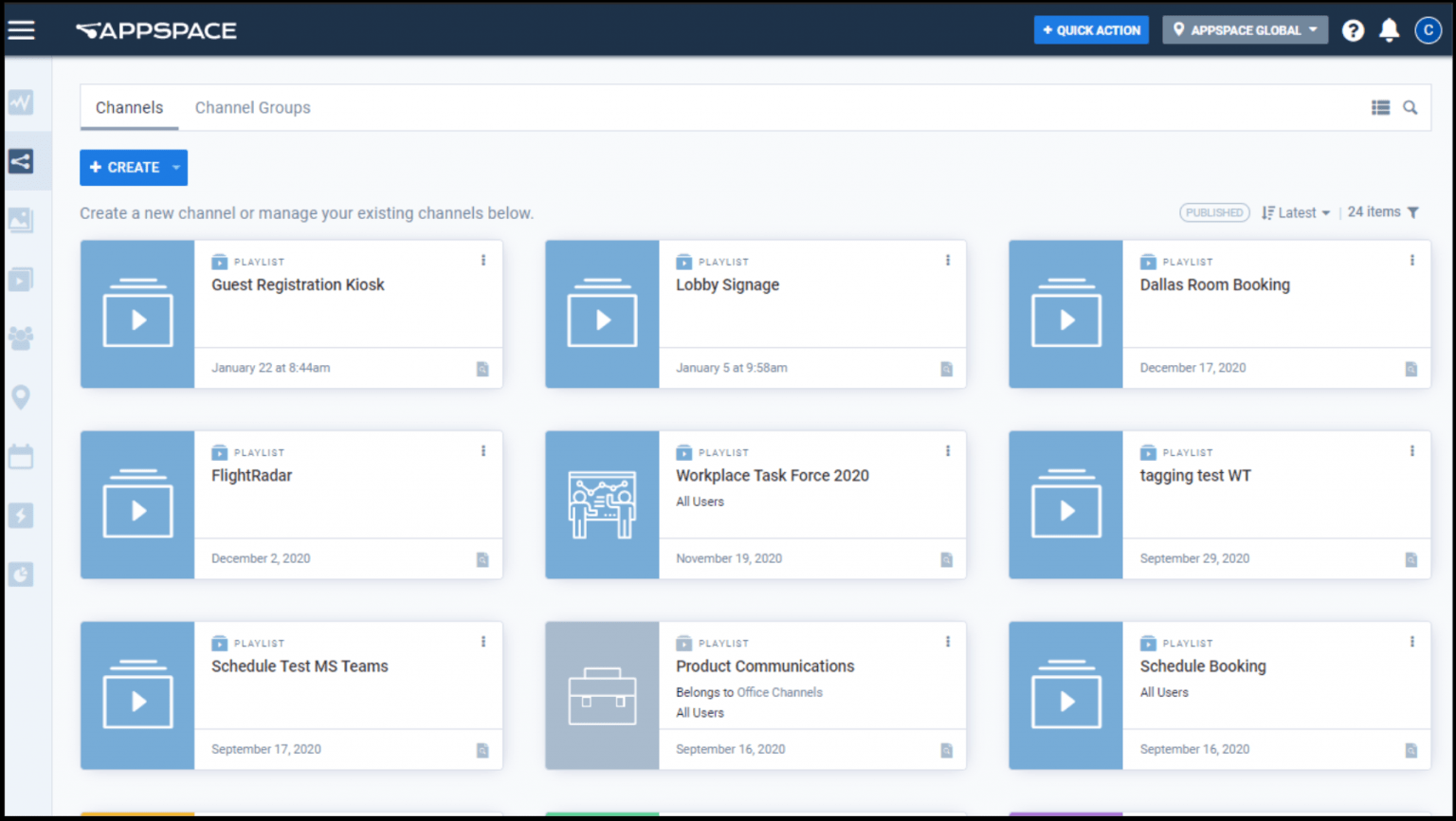Image resolution: width=1456 pixels, height=821 pixels.
Task: Toggle the PUBLISHED filter pill
Action: 1214,212
